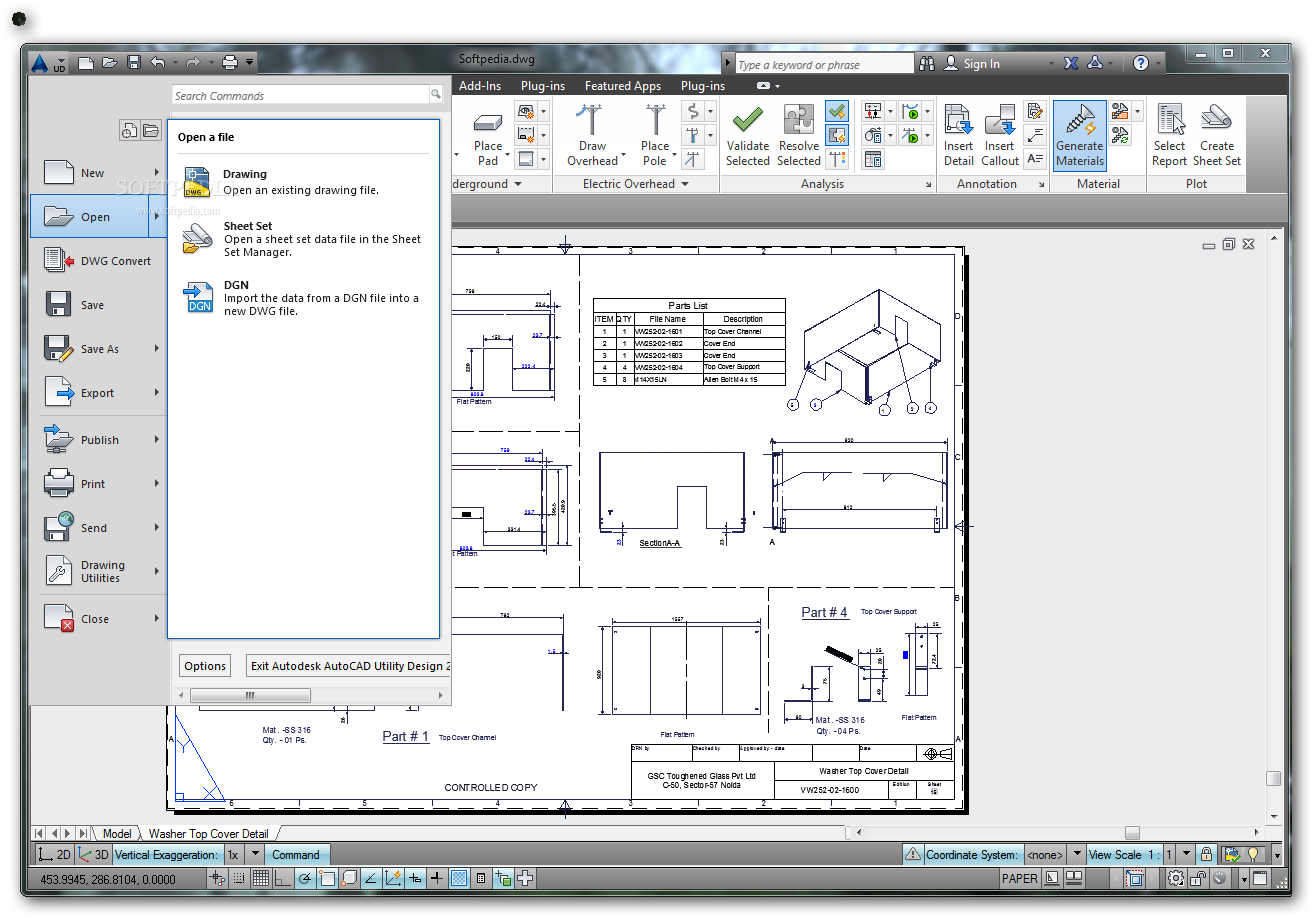The image size is (1312, 917).
Task: Toggle Show/Hide Lineweight plus icon
Action: (x=436, y=879)
